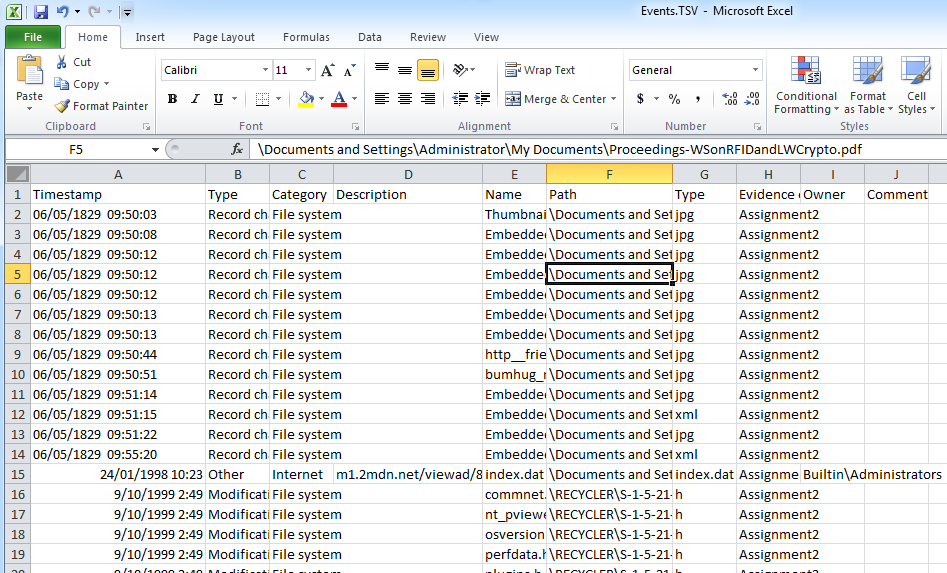Click the Wrap Text button
The image size is (947, 573).
pos(539,70)
